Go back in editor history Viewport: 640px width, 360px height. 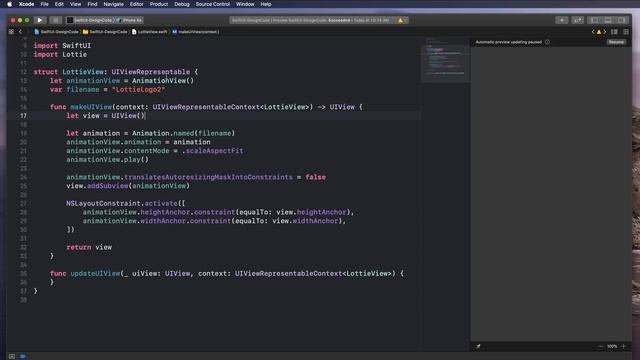[x=20, y=32]
